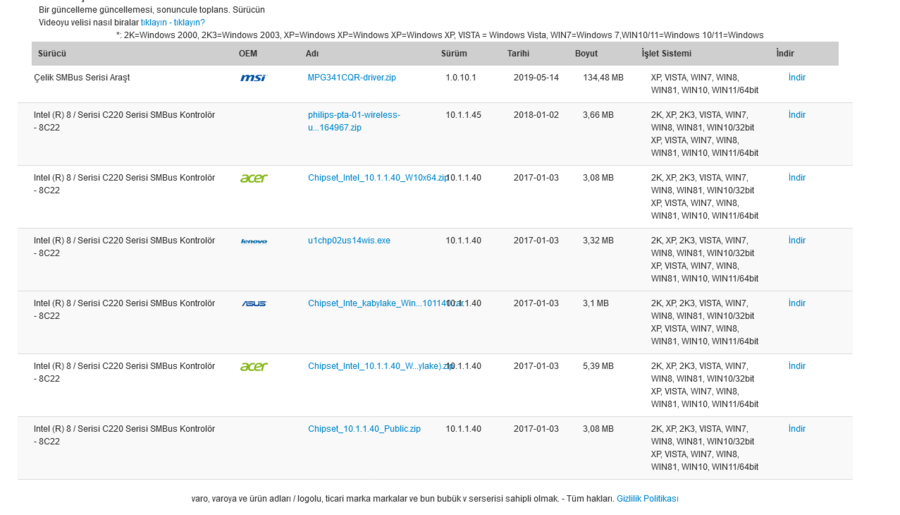Click the Acer logo beside Chipset_Intel_10.1.1.40_W10x64.zip
This screenshot has width=900, height=515.
point(254,178)
